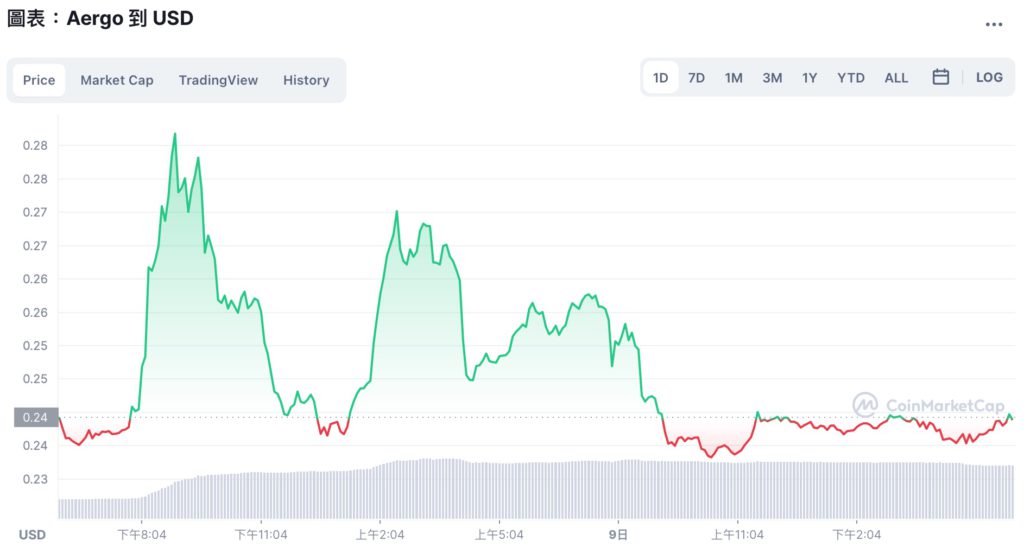Choose the 1Y time range
1024x547 pixels.
[x=809, y=77]
